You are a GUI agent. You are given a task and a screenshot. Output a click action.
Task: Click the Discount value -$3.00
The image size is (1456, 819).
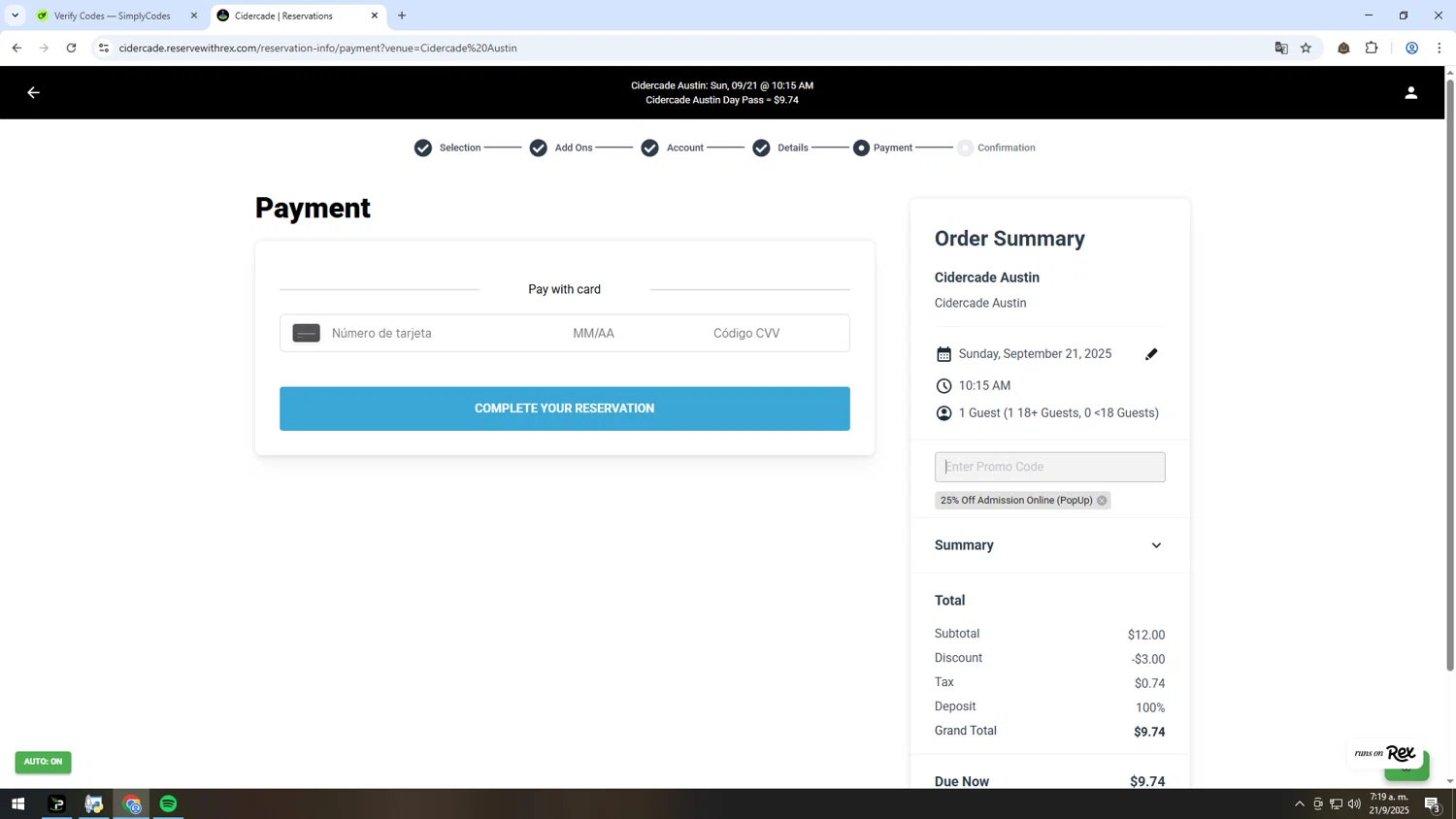point(1147,660)
